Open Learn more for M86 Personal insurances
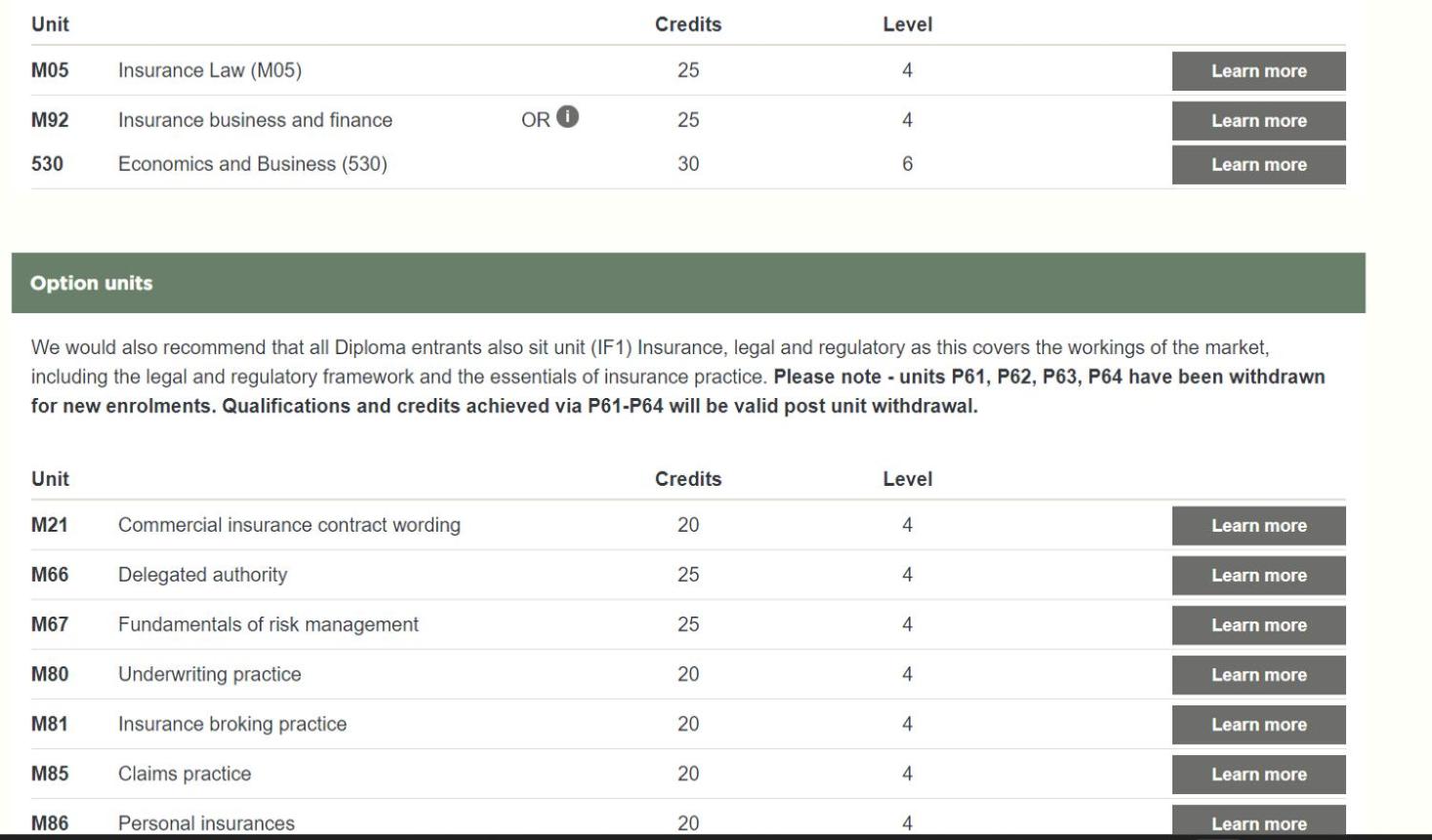1432x840 pixels. [x=1258, y=821]
